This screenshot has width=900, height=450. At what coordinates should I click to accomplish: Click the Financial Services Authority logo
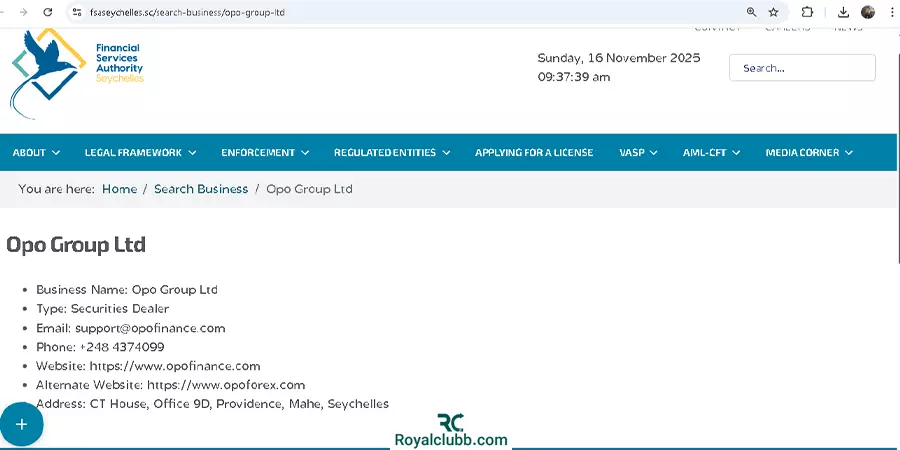coord(78,75)
